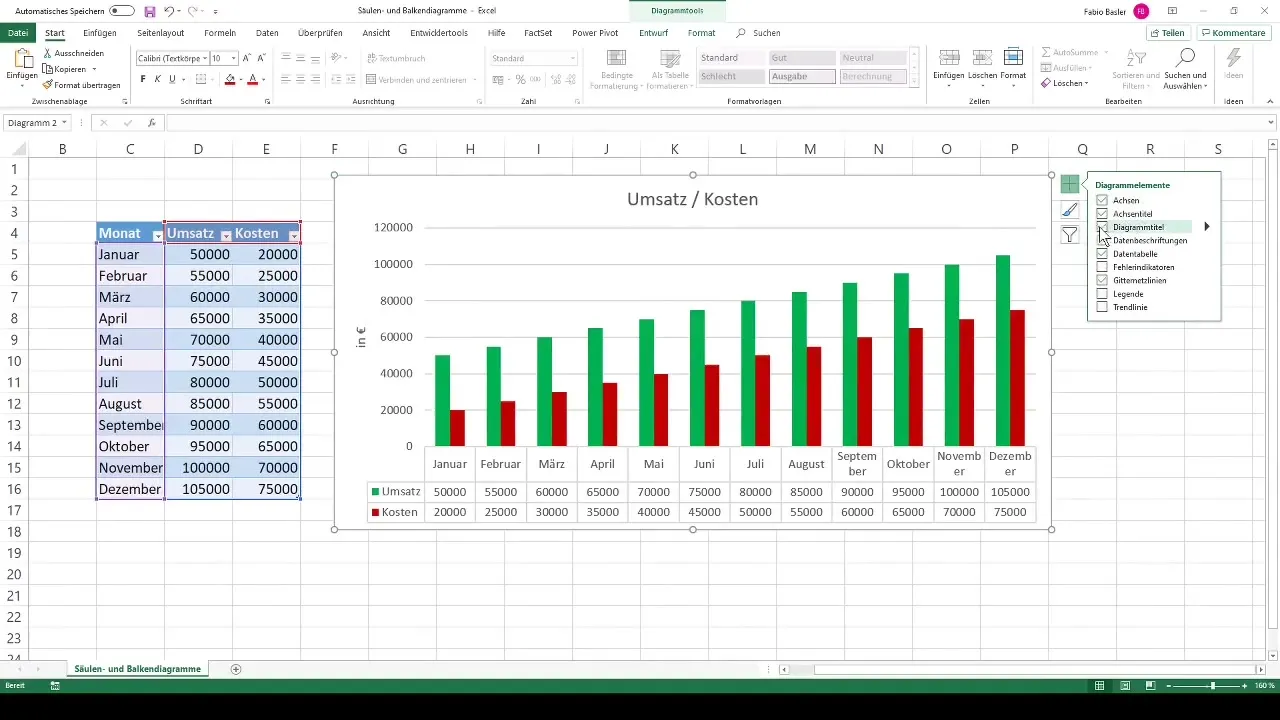This screenshot has height=720, width=1280.
Task: Open Monat column filter dropdown
Action: tap(157, 234)
